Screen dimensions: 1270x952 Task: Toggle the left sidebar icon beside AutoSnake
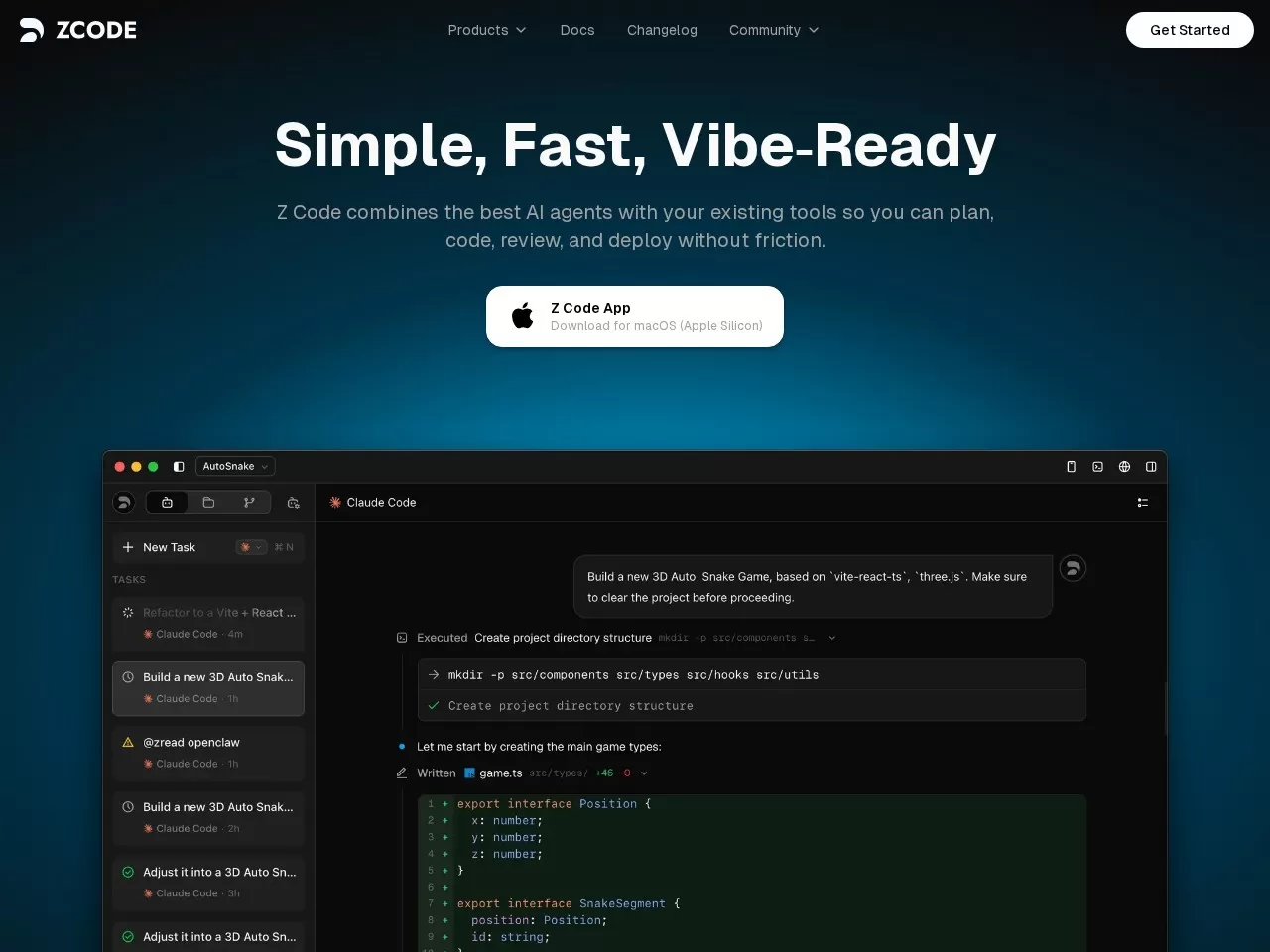179,466
